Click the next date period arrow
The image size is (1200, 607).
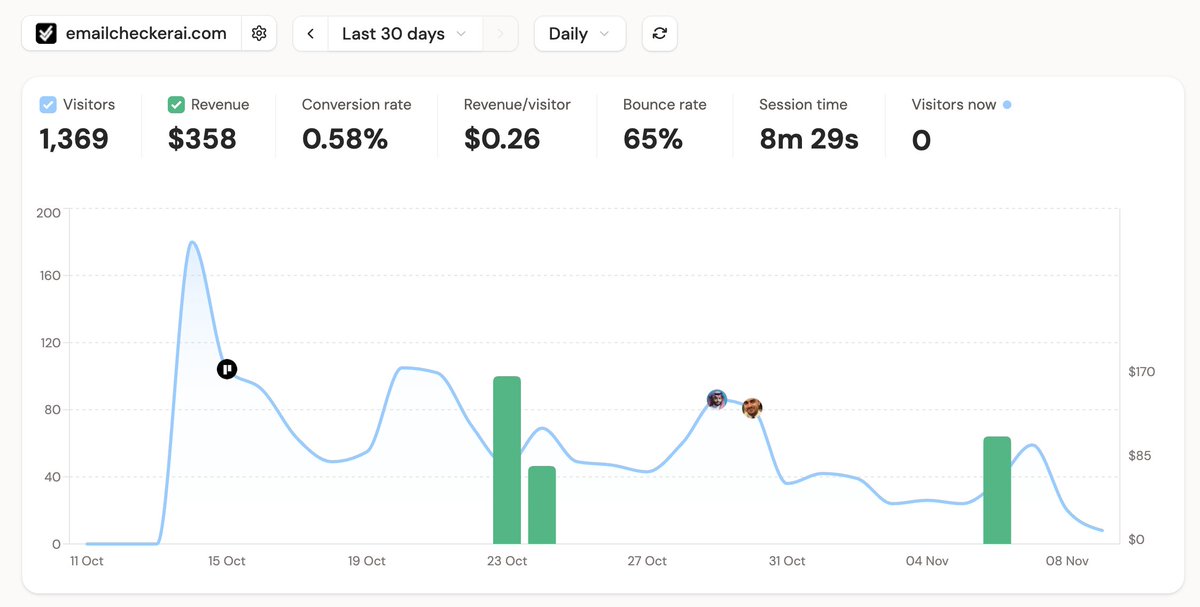point(501,33)
